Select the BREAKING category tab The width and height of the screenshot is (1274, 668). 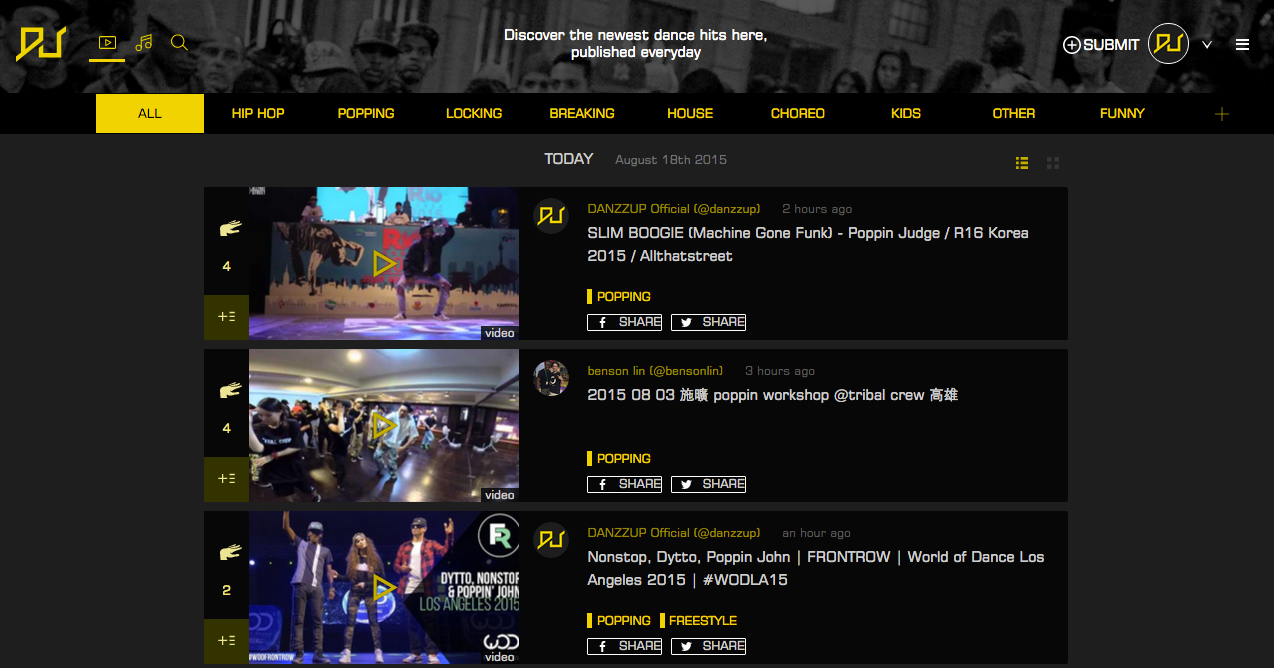pos(582,113)
